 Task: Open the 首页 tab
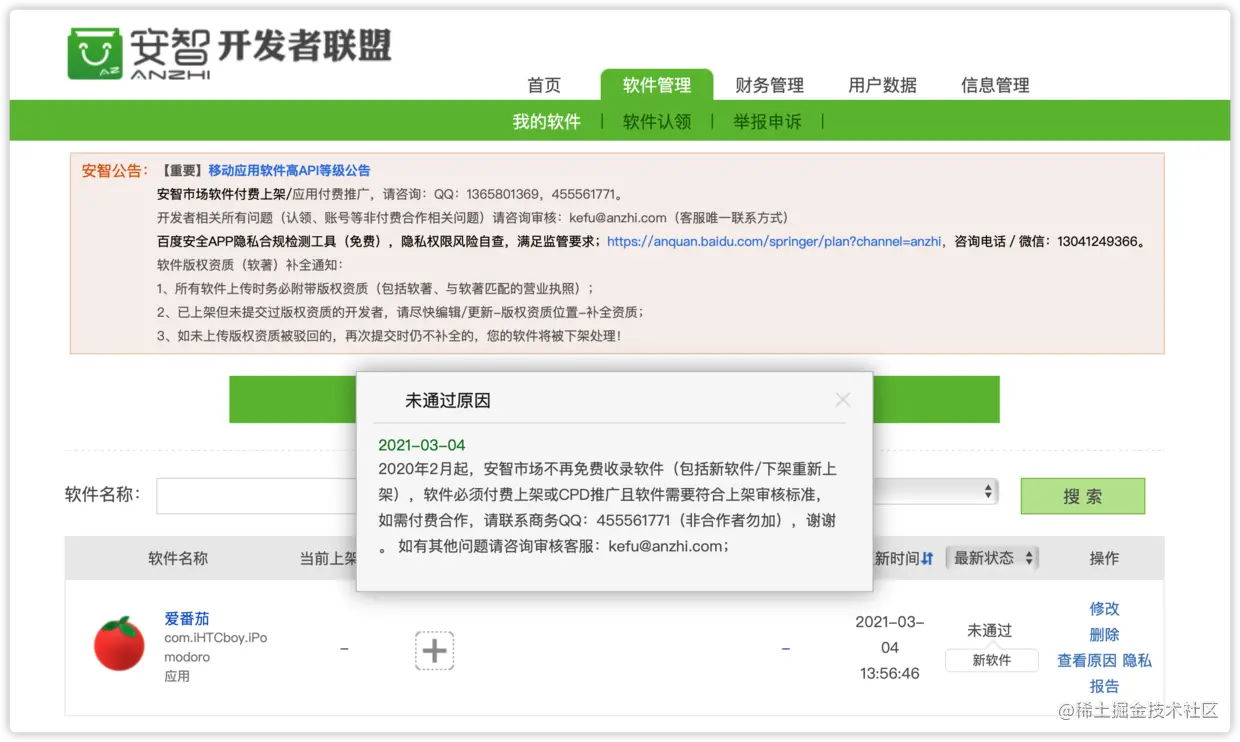[x=544, y=85]
